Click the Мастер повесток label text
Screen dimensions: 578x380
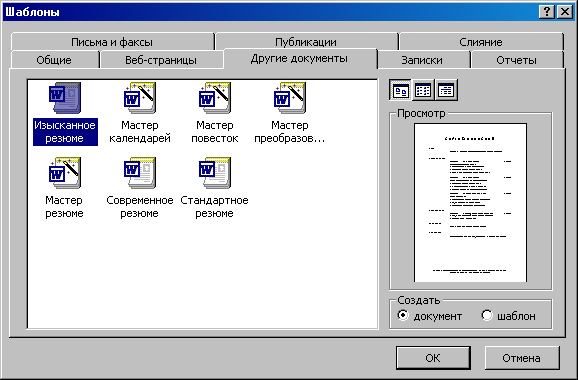215,132
